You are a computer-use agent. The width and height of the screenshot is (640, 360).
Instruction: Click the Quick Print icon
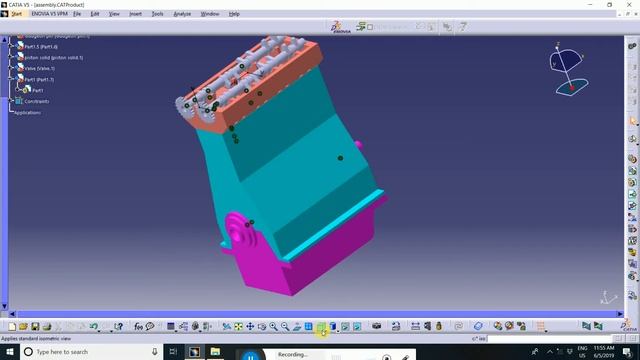click(47, 327)
